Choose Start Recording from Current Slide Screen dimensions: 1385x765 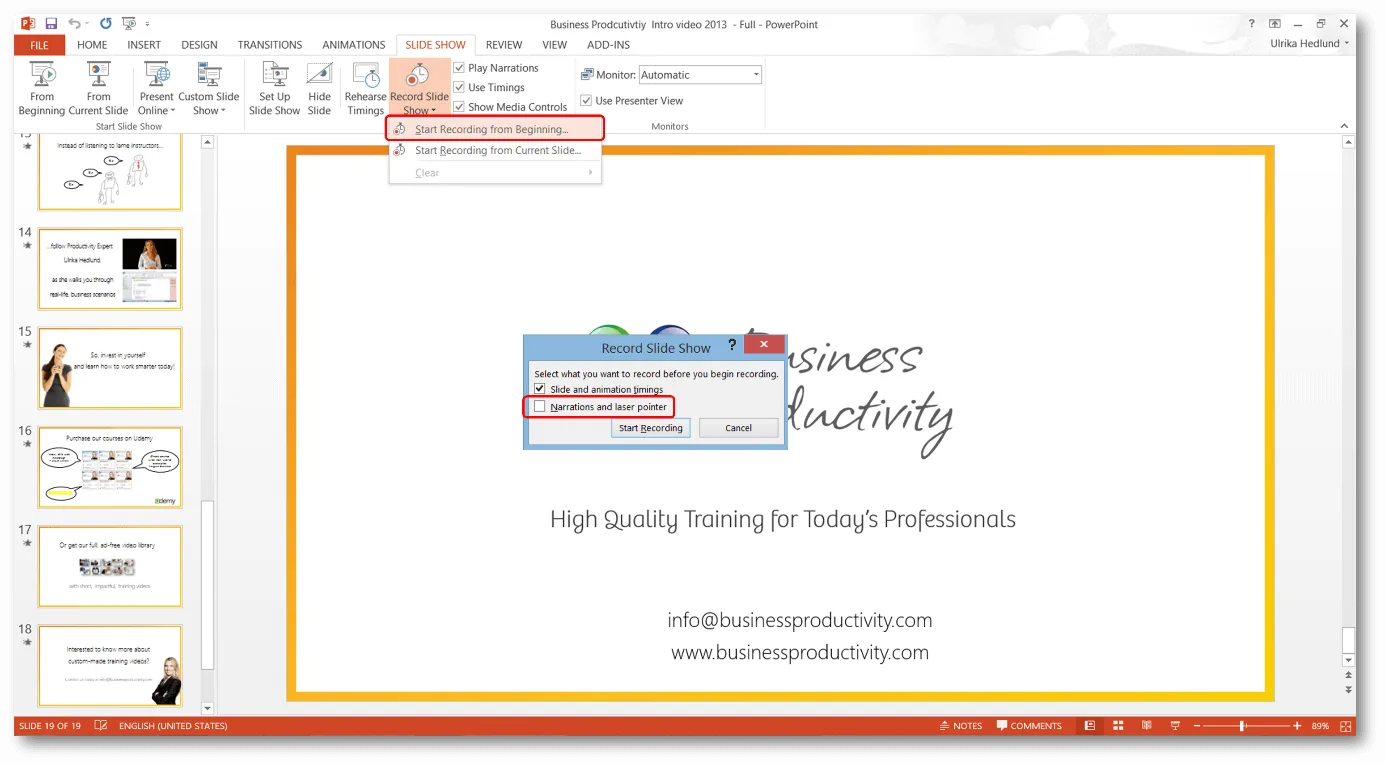pos(496,150)
